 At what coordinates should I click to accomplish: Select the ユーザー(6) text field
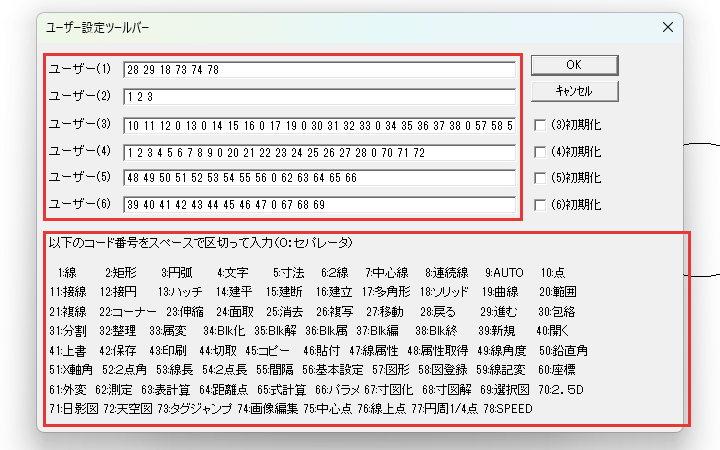click(320, 204)
